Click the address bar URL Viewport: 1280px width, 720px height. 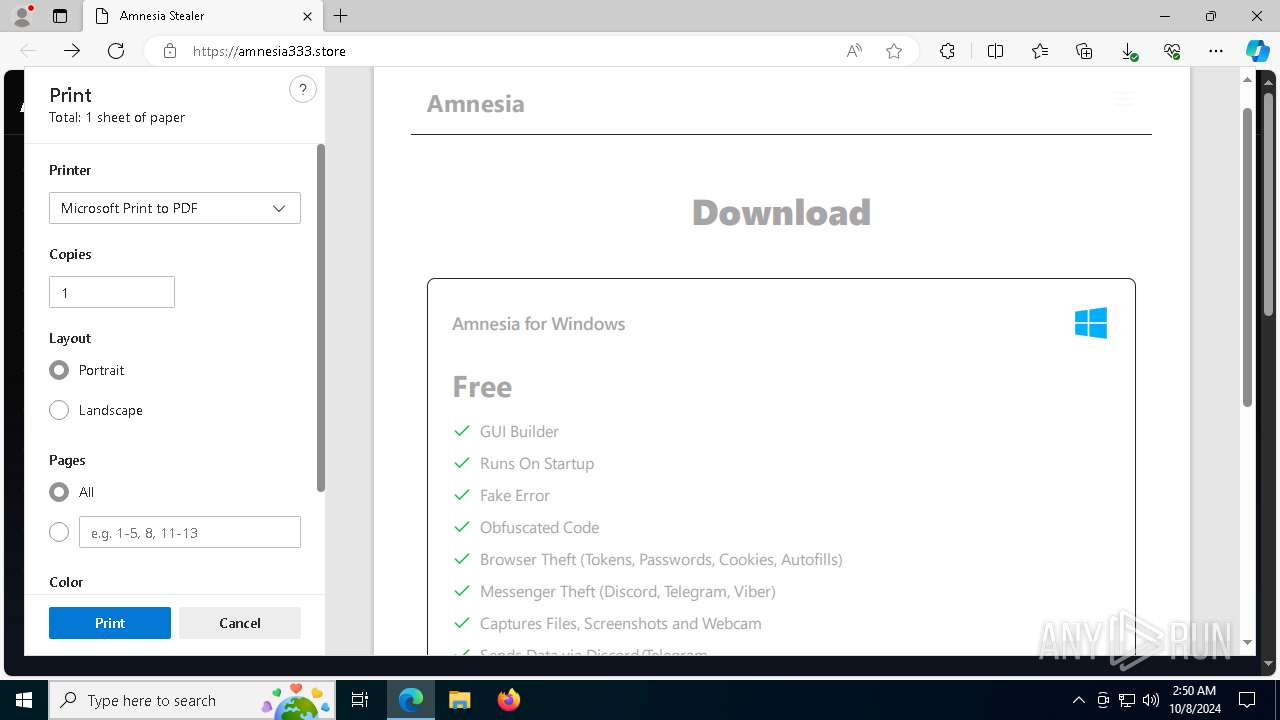269,51
